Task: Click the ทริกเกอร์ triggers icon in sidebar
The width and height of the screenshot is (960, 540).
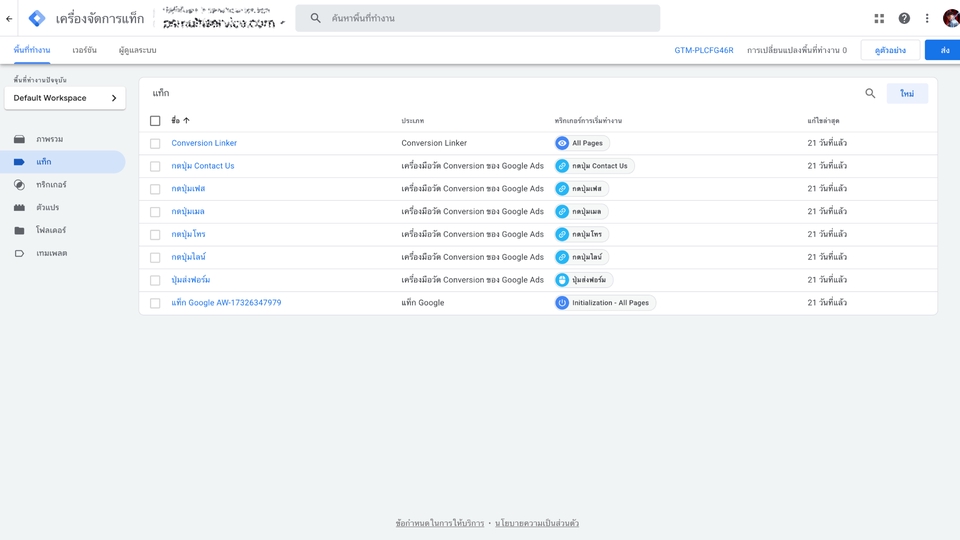Action: pos(20,184)
